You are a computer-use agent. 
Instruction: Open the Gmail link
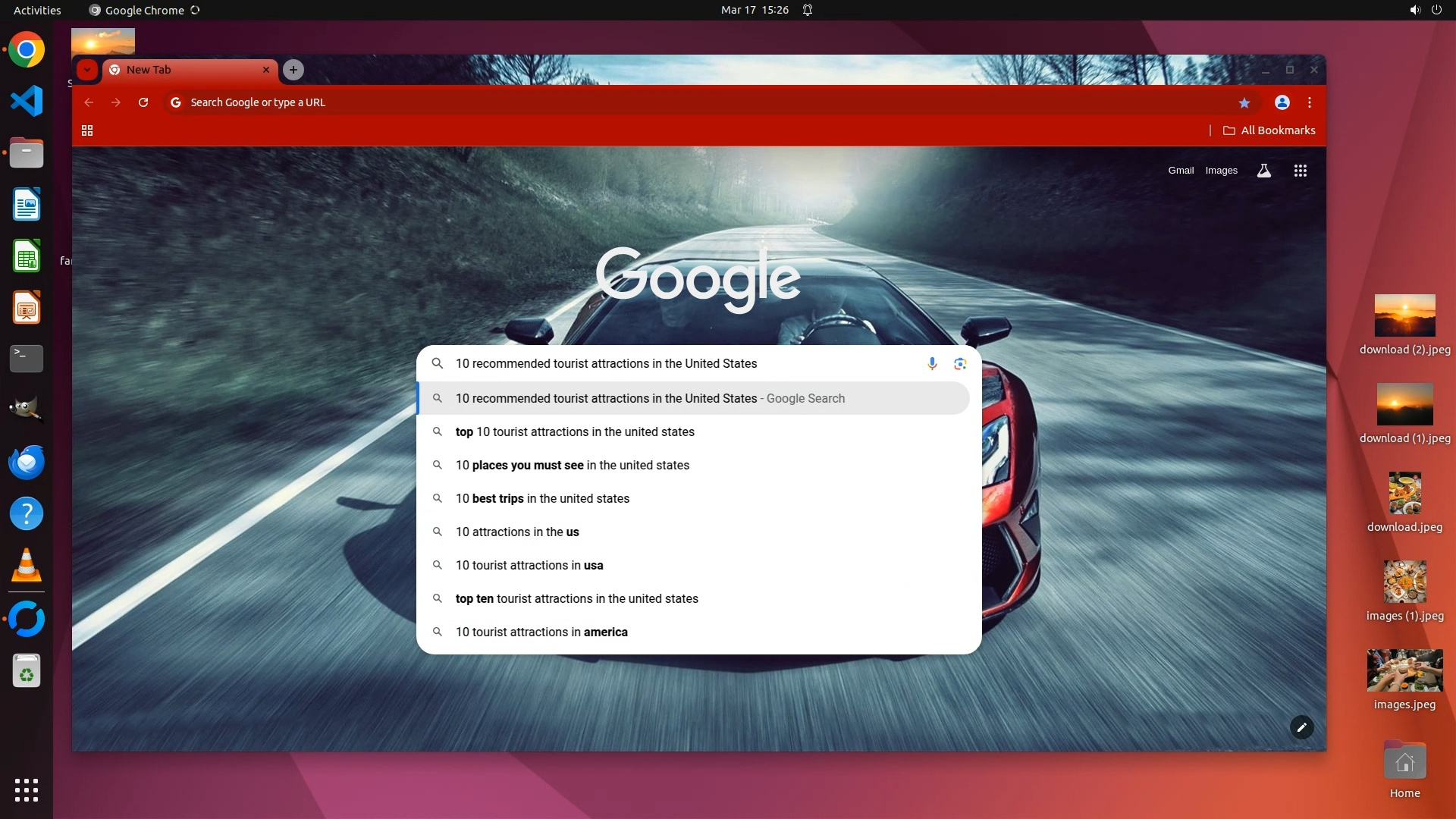(1181, 171)
